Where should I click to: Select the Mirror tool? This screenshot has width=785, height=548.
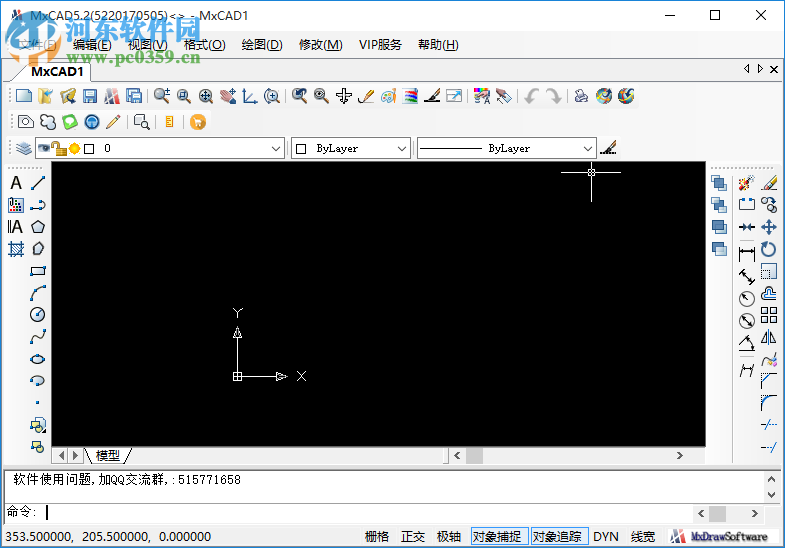[768, 337]
